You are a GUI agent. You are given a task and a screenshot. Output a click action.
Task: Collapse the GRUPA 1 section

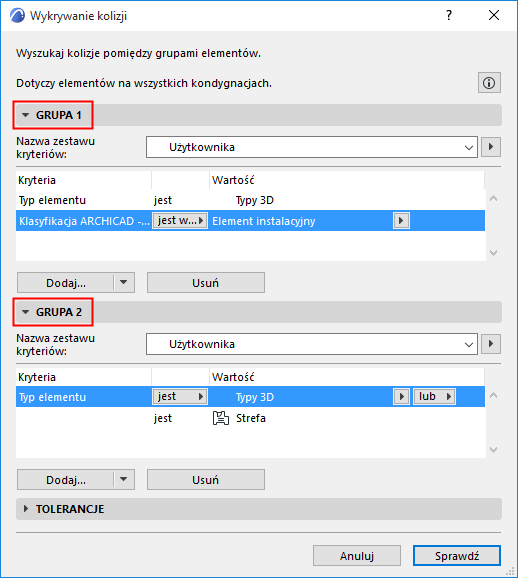25,115
